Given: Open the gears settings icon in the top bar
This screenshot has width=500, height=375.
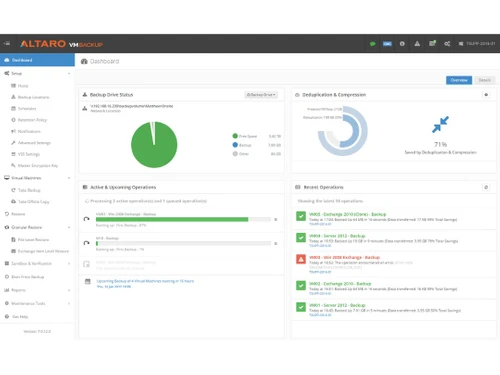Looking at the screenshot, I should pos(447,44).
